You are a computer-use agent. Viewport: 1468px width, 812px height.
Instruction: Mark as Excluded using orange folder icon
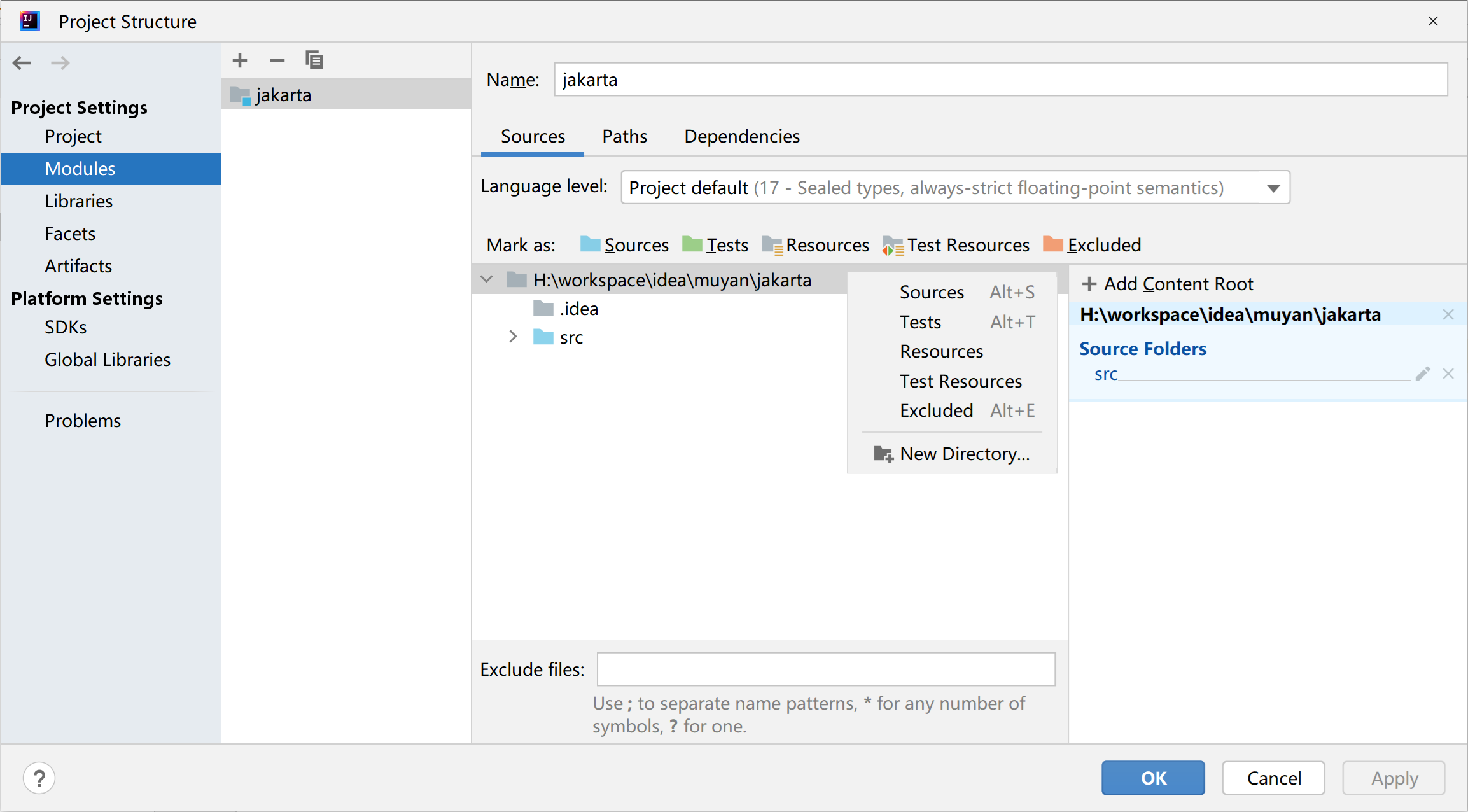point(1053,244)
